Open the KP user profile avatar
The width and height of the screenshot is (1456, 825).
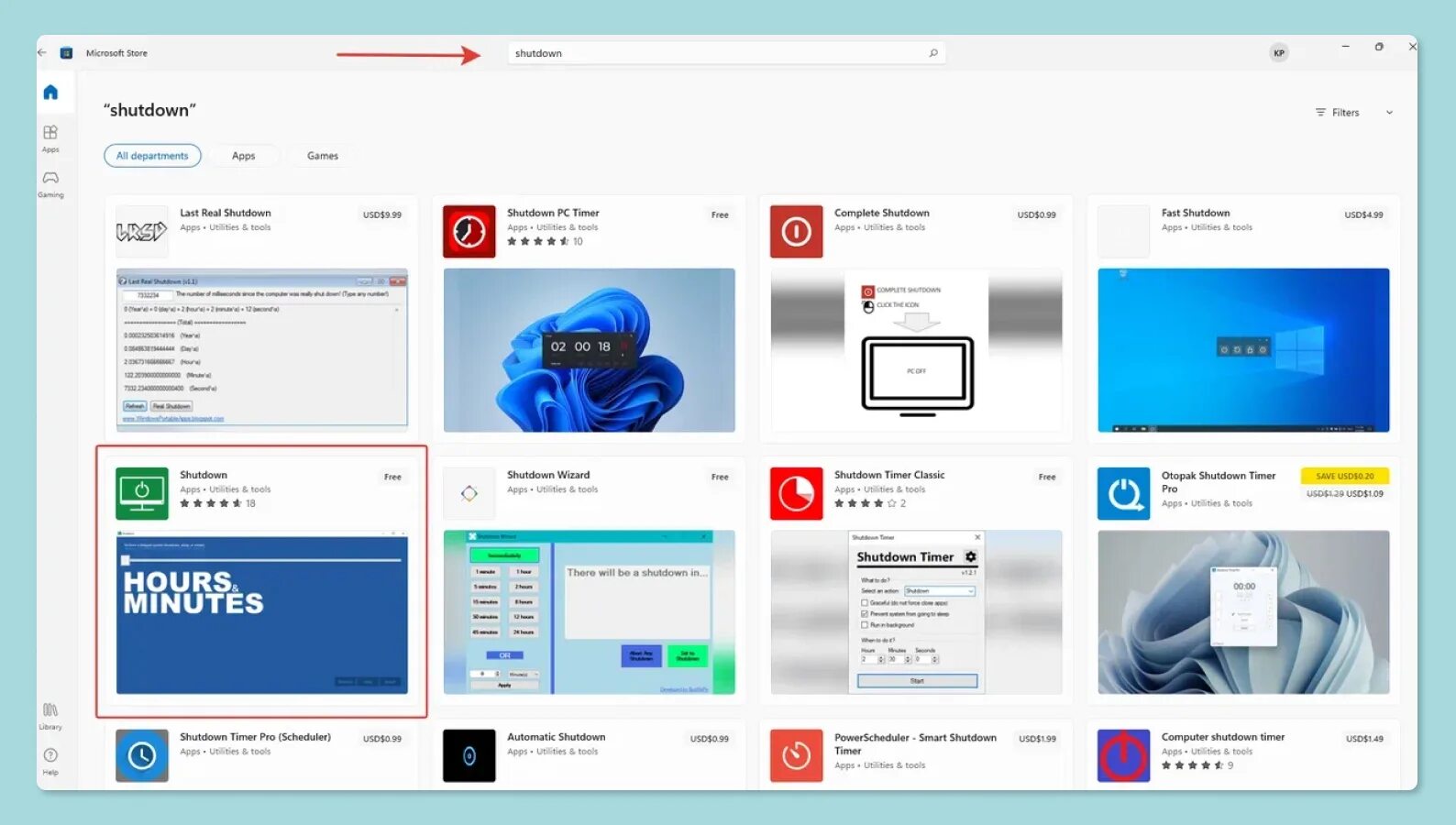coord(1279,53)
